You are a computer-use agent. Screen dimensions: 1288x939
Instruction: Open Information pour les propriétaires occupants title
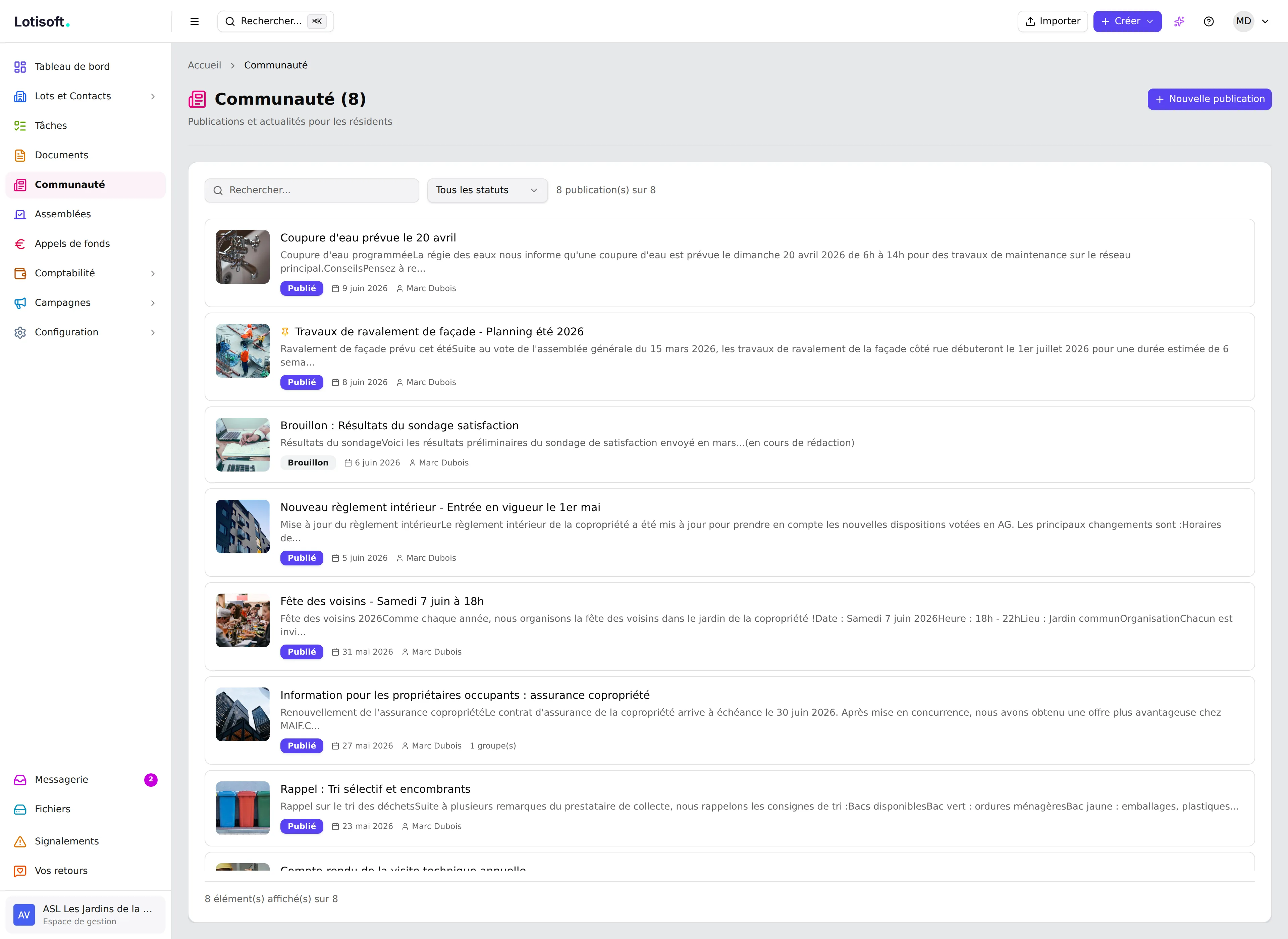click(x=465, y=695)
